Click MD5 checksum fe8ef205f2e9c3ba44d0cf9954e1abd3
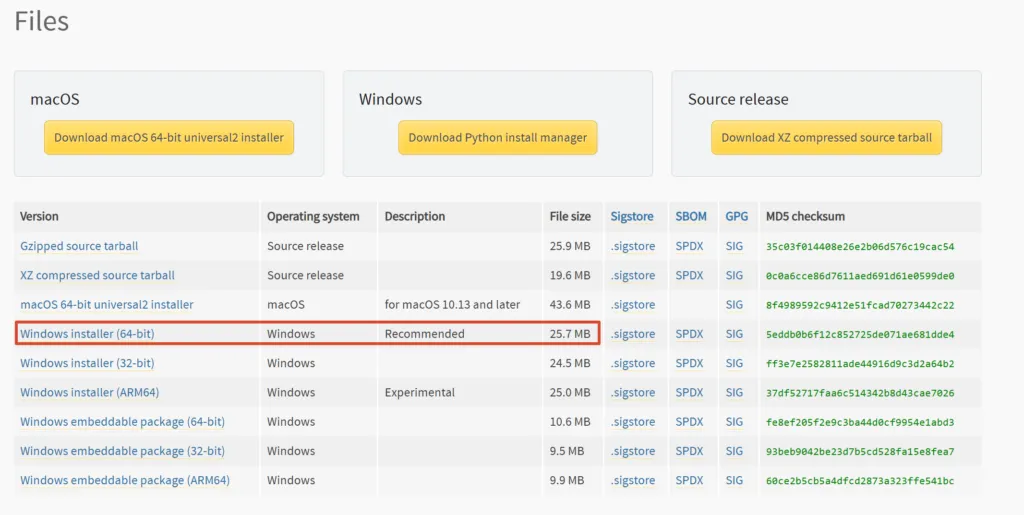The height and width of the screenshot is (515, 1024). pyautogui.click(x=860, y=422)
